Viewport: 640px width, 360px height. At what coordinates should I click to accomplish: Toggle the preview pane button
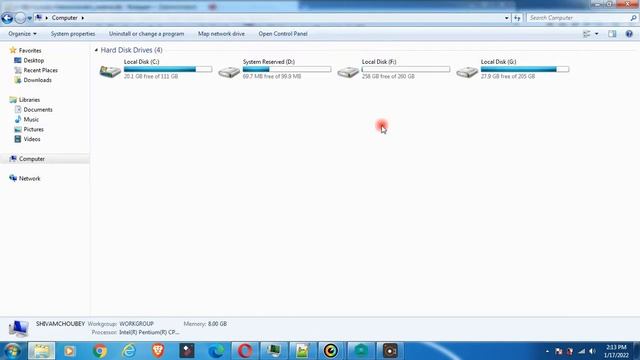tap(612, 34)
